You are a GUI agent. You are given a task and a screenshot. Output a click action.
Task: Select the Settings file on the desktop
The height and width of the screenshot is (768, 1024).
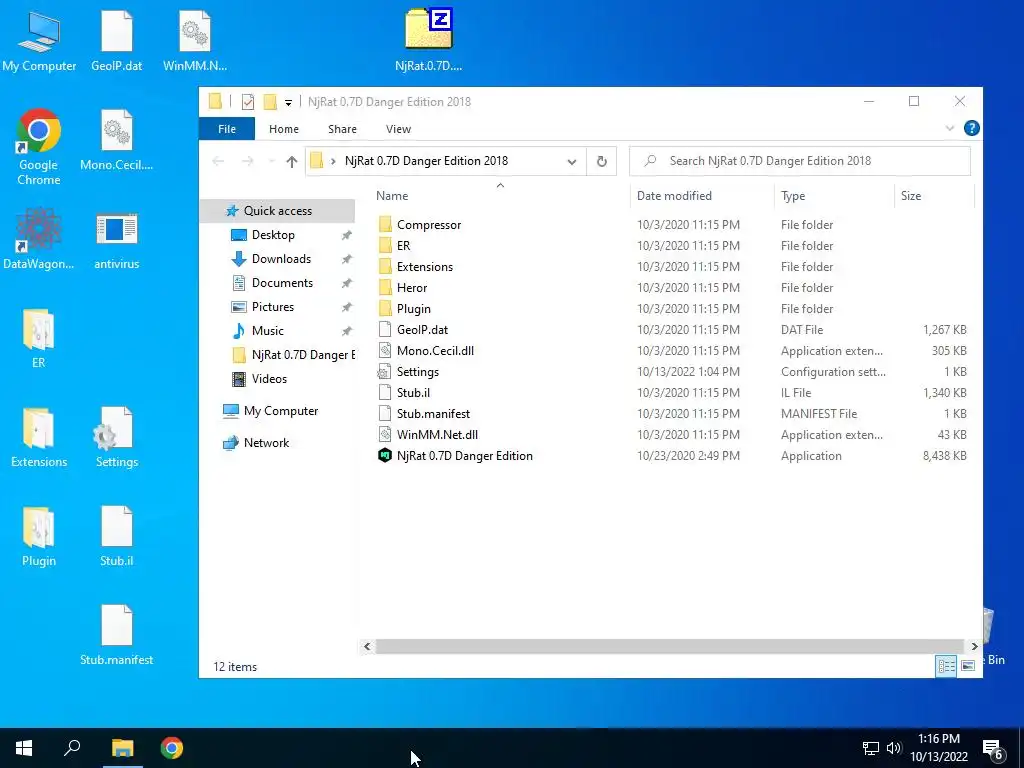click(x=116, y=437)
